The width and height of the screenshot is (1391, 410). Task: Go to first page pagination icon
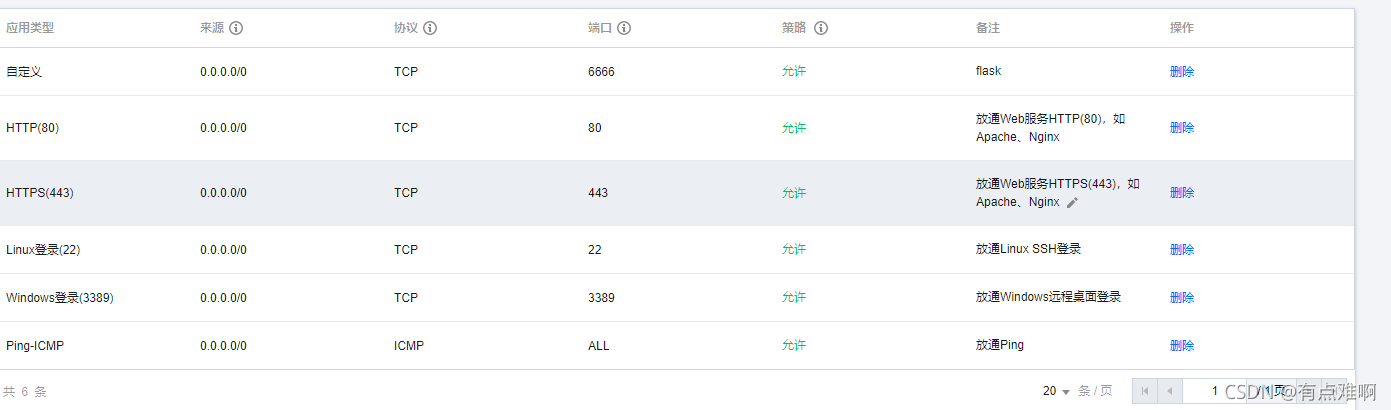pos(1144,391)
